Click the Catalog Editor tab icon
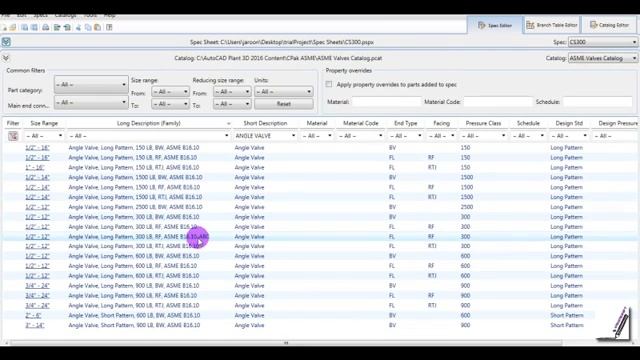This screenshot has width=640, height=360. (x=593, y=25)
